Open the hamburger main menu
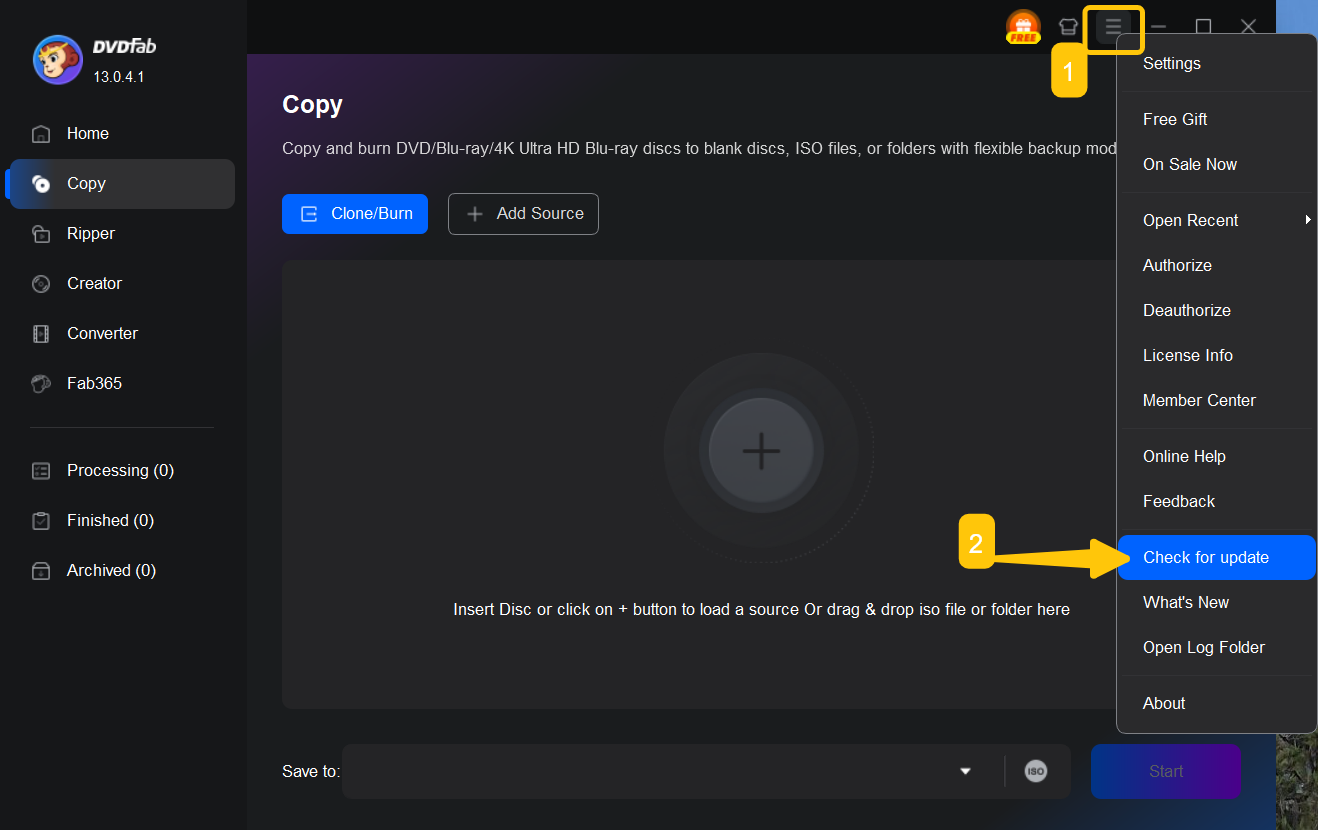This screenshot has height=830, width=1318. click(1113, 27)
